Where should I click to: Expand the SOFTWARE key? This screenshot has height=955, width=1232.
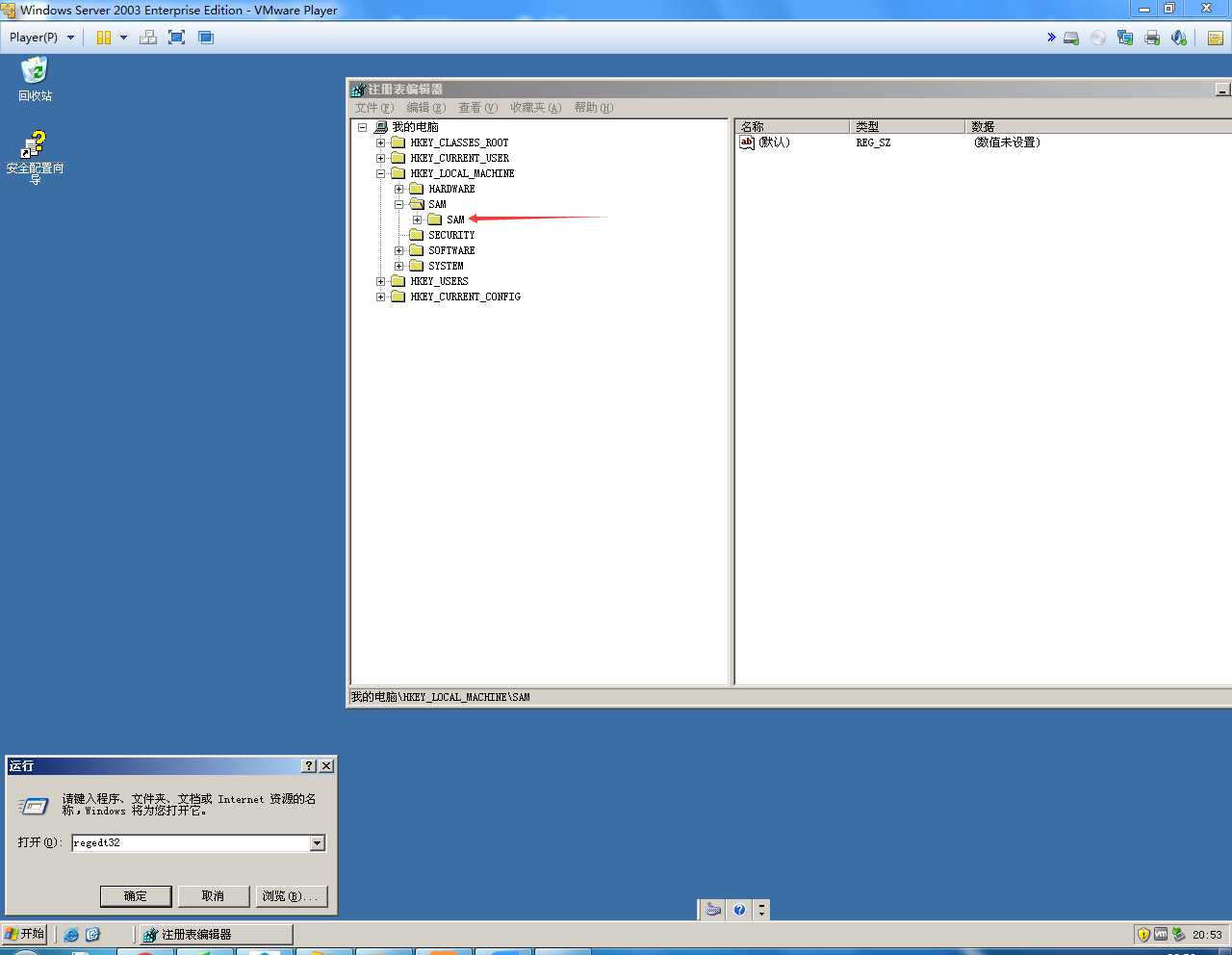coord(399,250)
